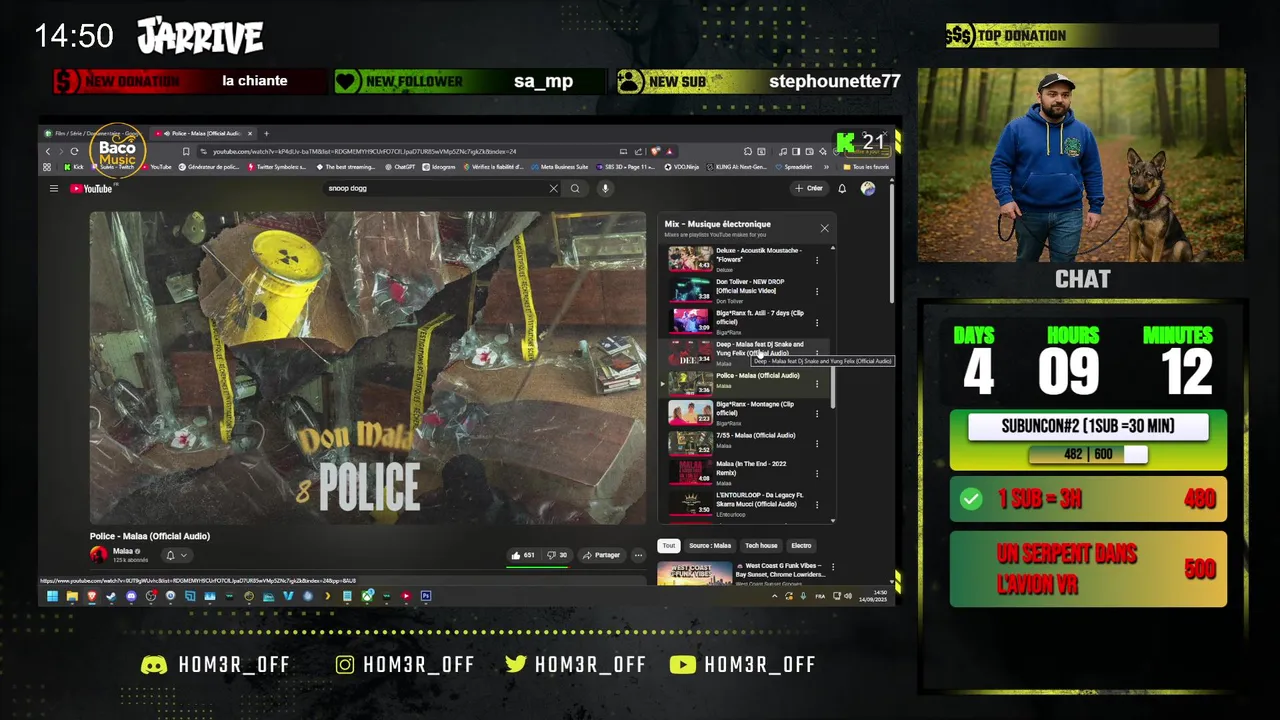Open the Malaa channel avatar under the video
This screenshot has height=720, width=1280.
(98, 554)
